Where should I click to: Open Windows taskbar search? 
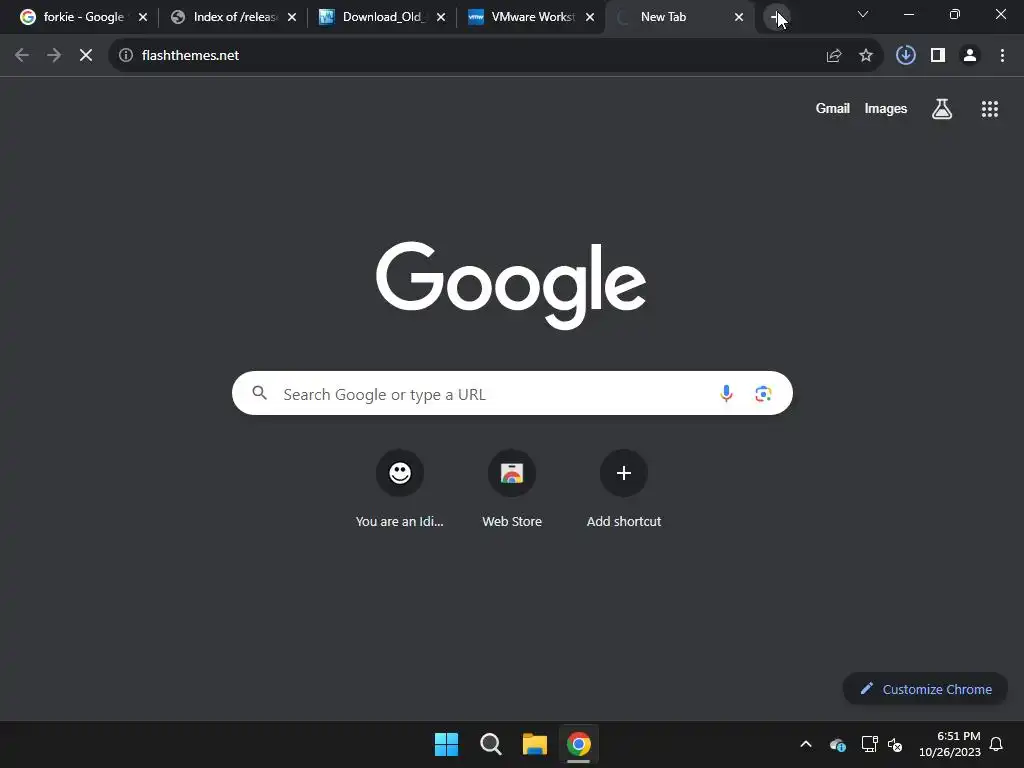490,744
